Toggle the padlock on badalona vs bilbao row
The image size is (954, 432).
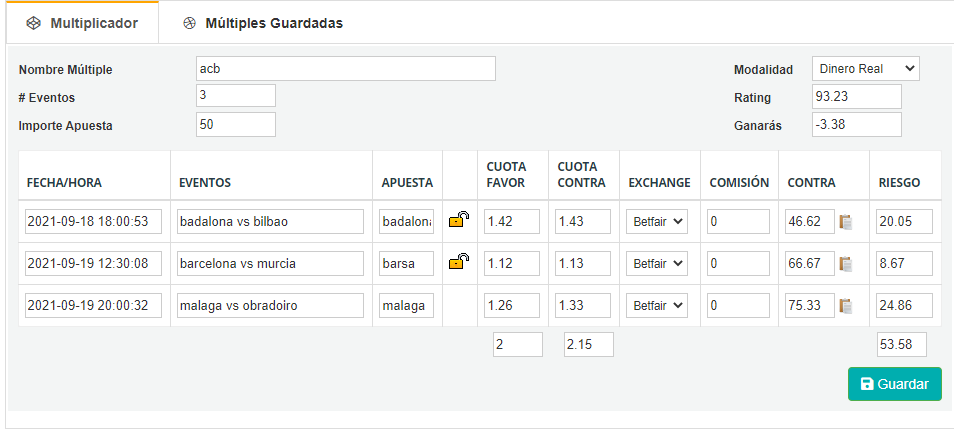tap(459, 219)
